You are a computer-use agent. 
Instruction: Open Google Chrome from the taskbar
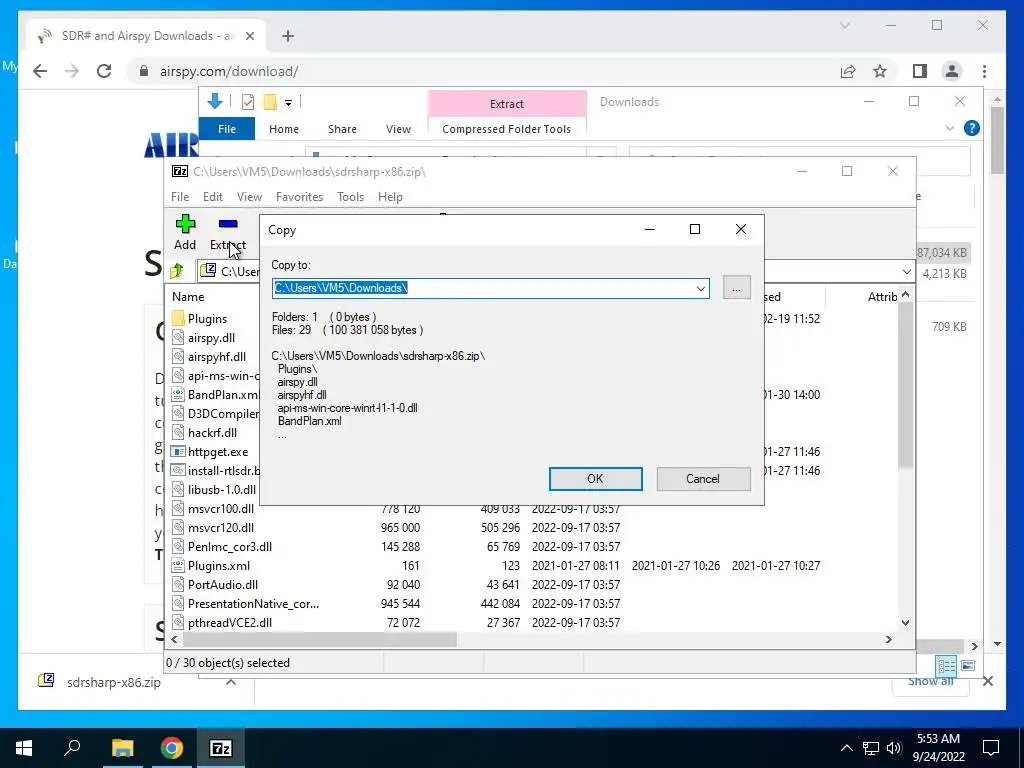click(172, 748)
